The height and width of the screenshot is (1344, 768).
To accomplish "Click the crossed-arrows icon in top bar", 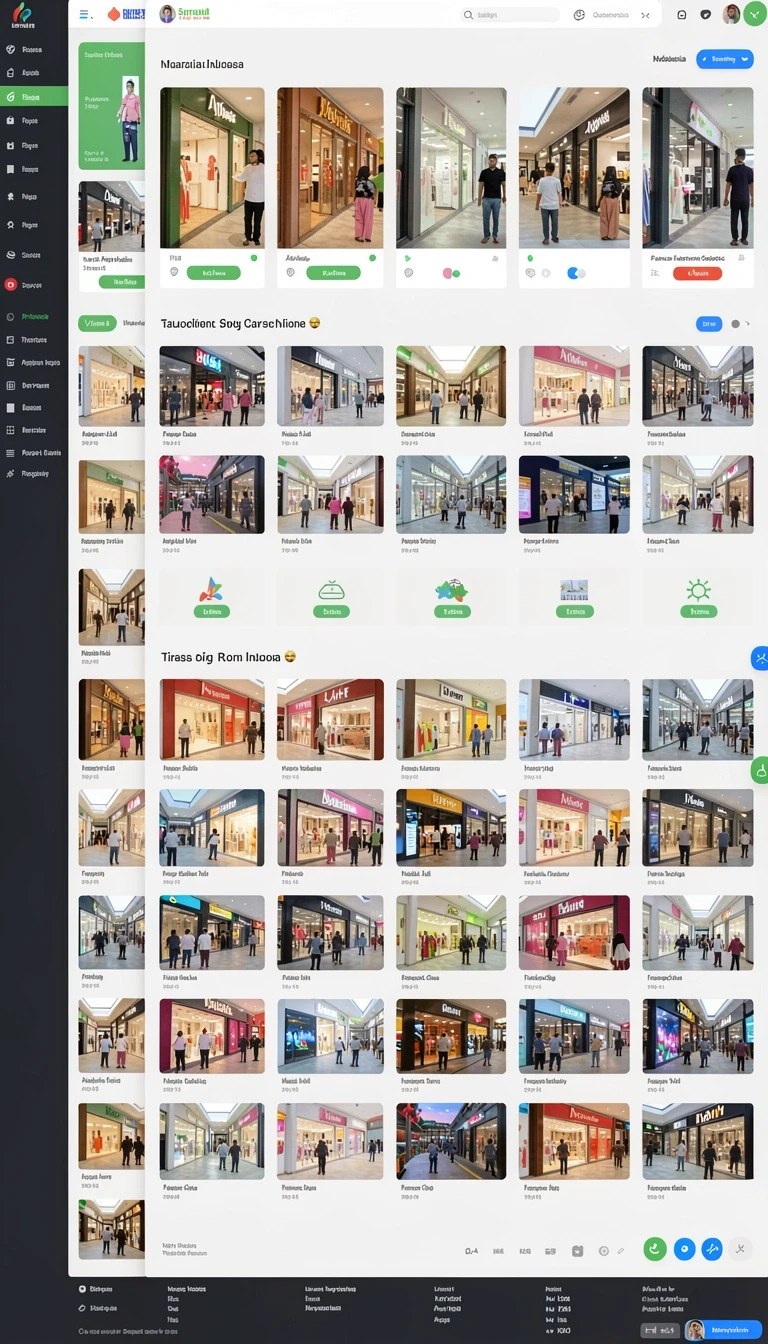I will pos(646,15).
